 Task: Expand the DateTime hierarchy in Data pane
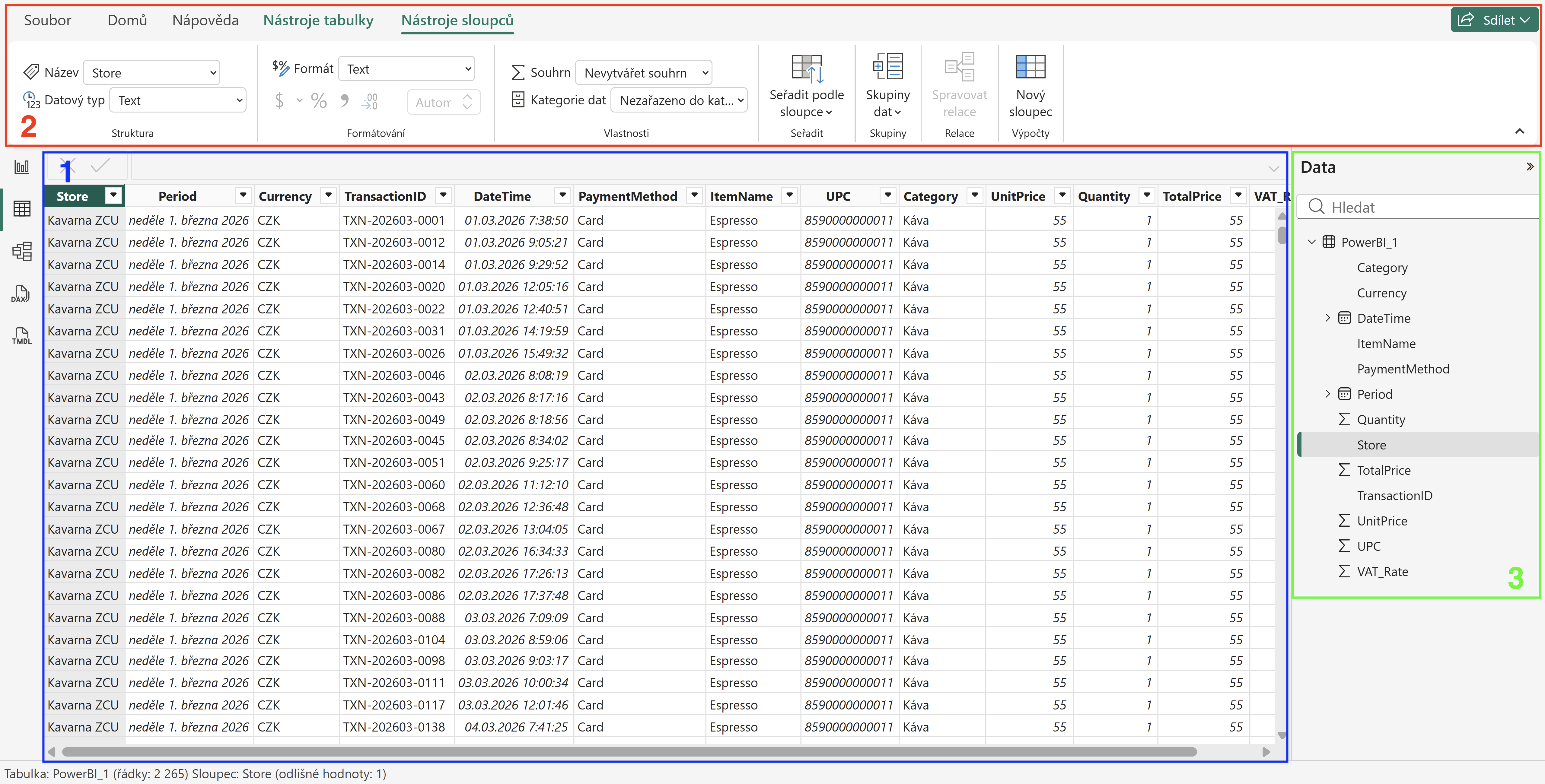1327,318
